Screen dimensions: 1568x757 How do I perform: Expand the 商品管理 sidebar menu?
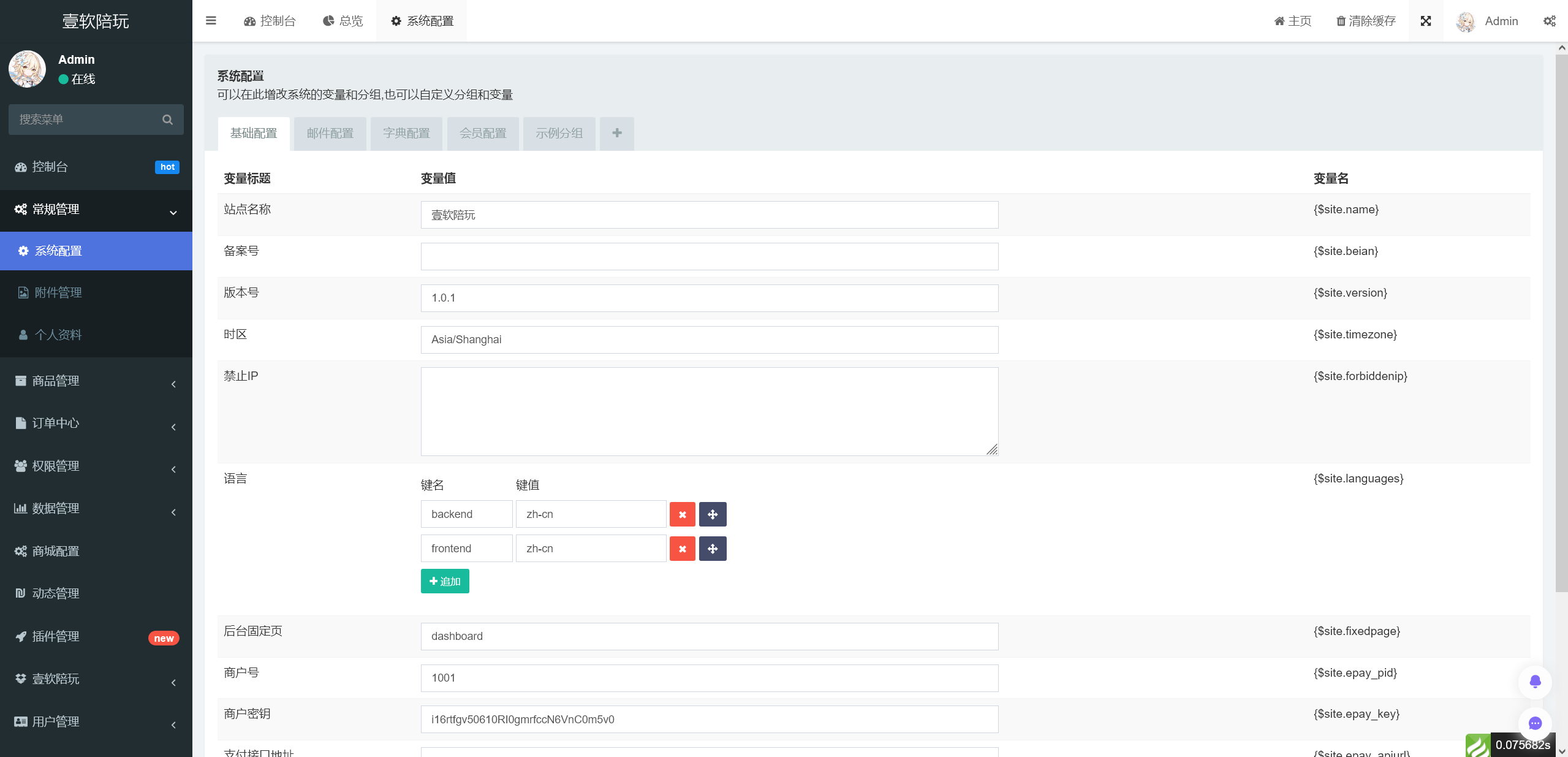pyautogui.click(x=96, y=381)
